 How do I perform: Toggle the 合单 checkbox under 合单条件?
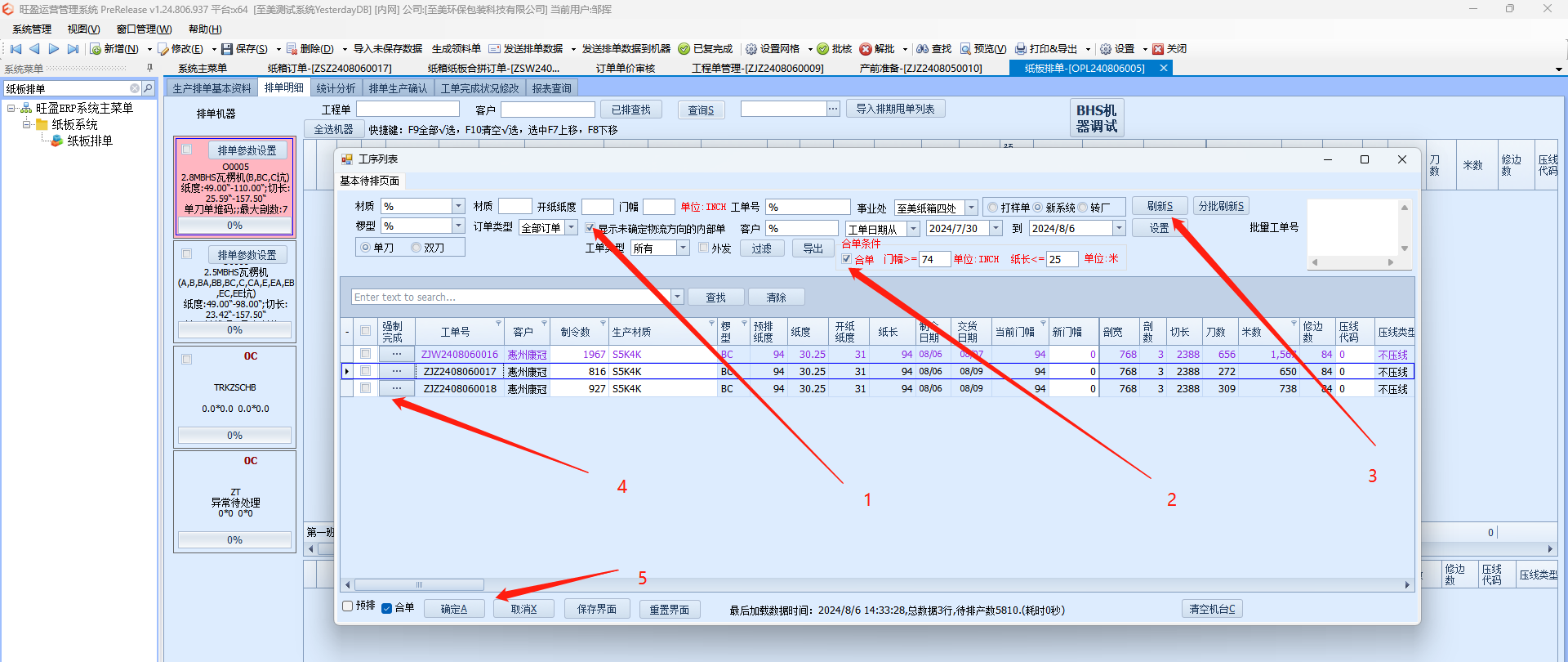pyautogui.click(x=847, y=259)
